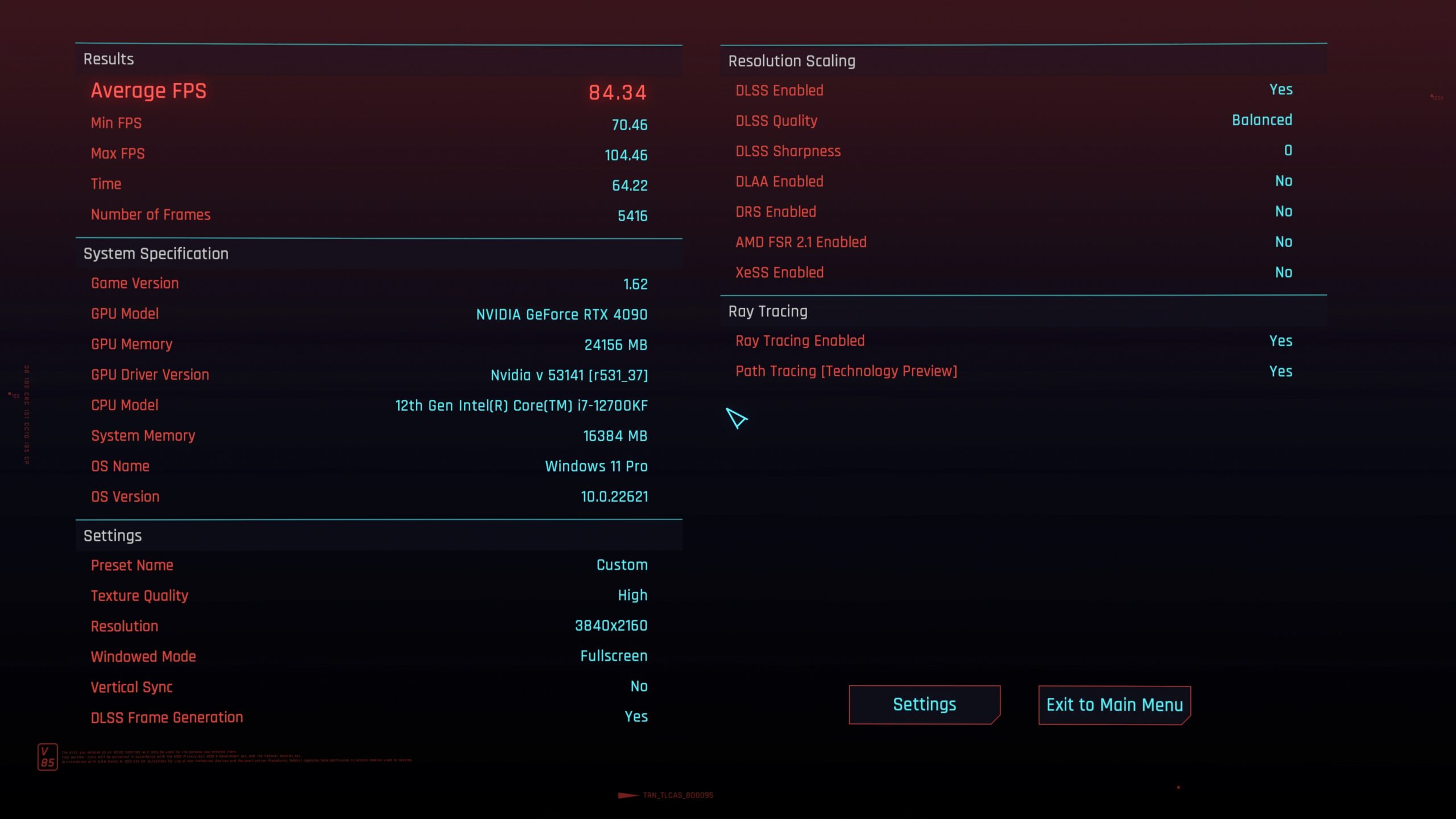
Task: Expand Resolution Scaling section
Action: [x=791, y=60]
